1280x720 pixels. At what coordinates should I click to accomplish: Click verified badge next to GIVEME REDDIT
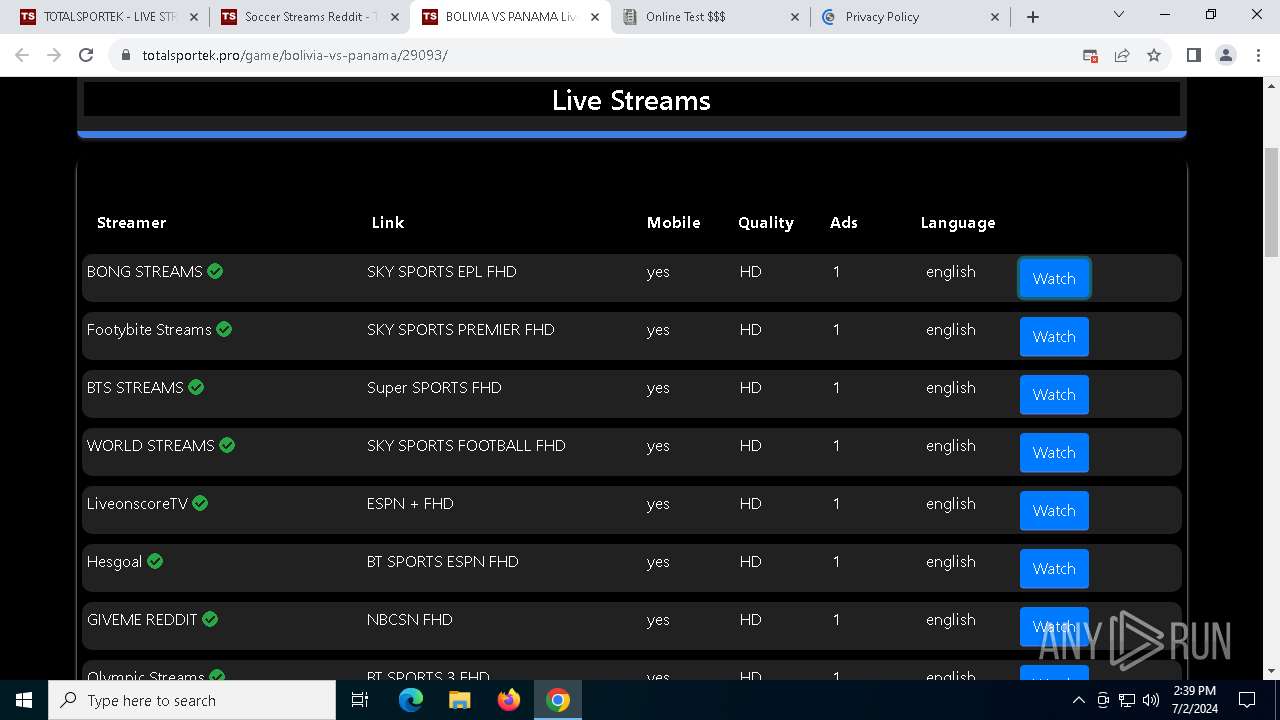pyautogui.click(x=210, y=619)
